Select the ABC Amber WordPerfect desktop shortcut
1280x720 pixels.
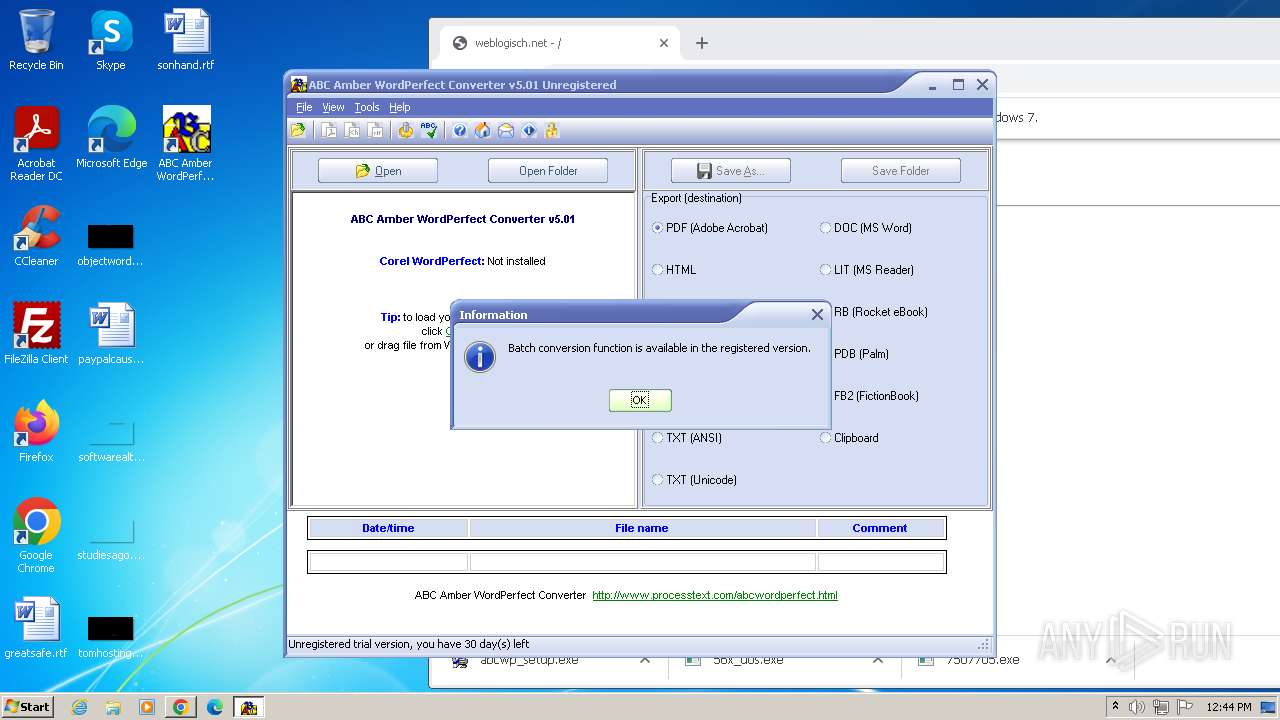(186, 144)
